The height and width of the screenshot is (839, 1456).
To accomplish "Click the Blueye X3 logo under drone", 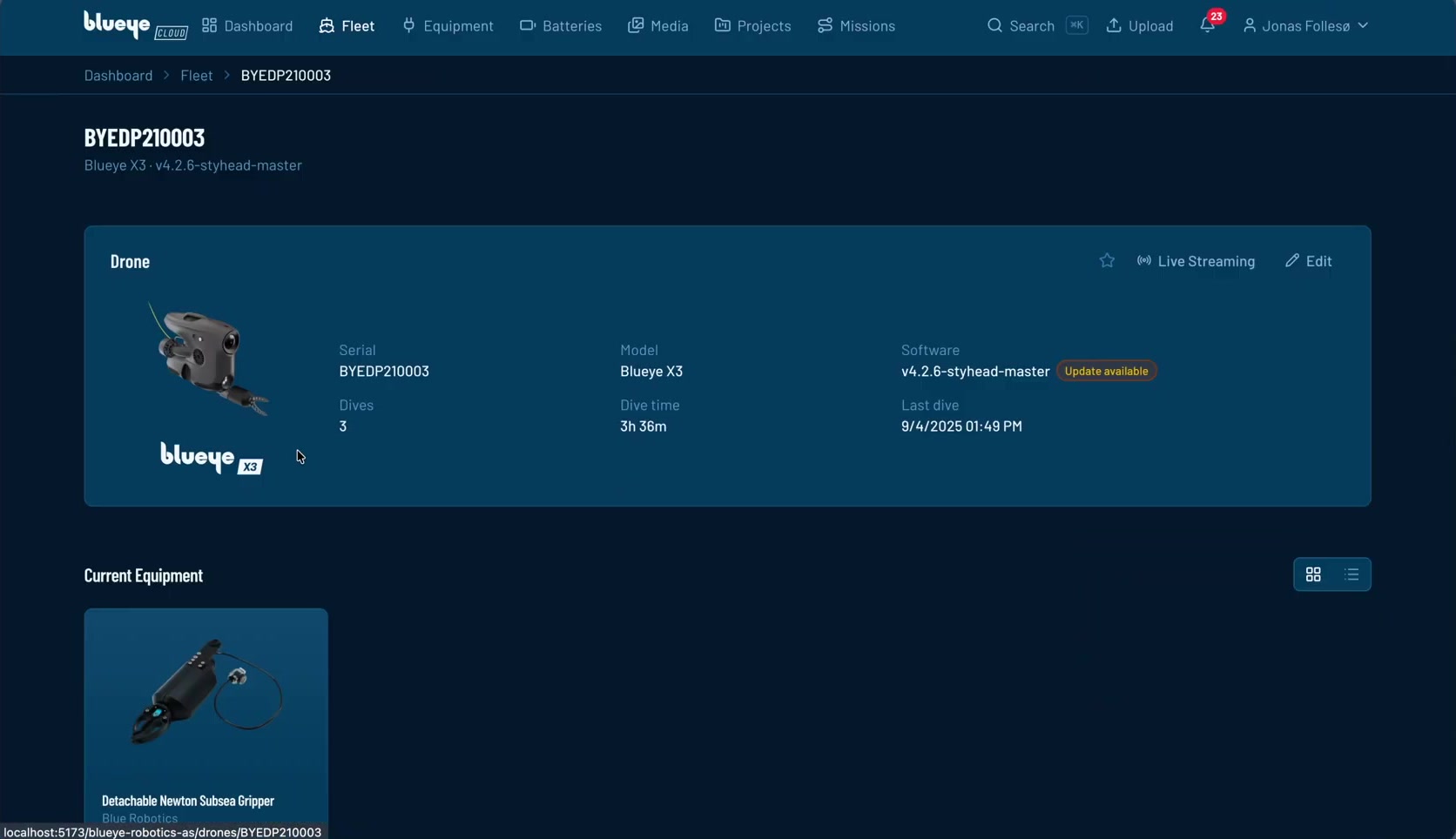I will (212, 458).
